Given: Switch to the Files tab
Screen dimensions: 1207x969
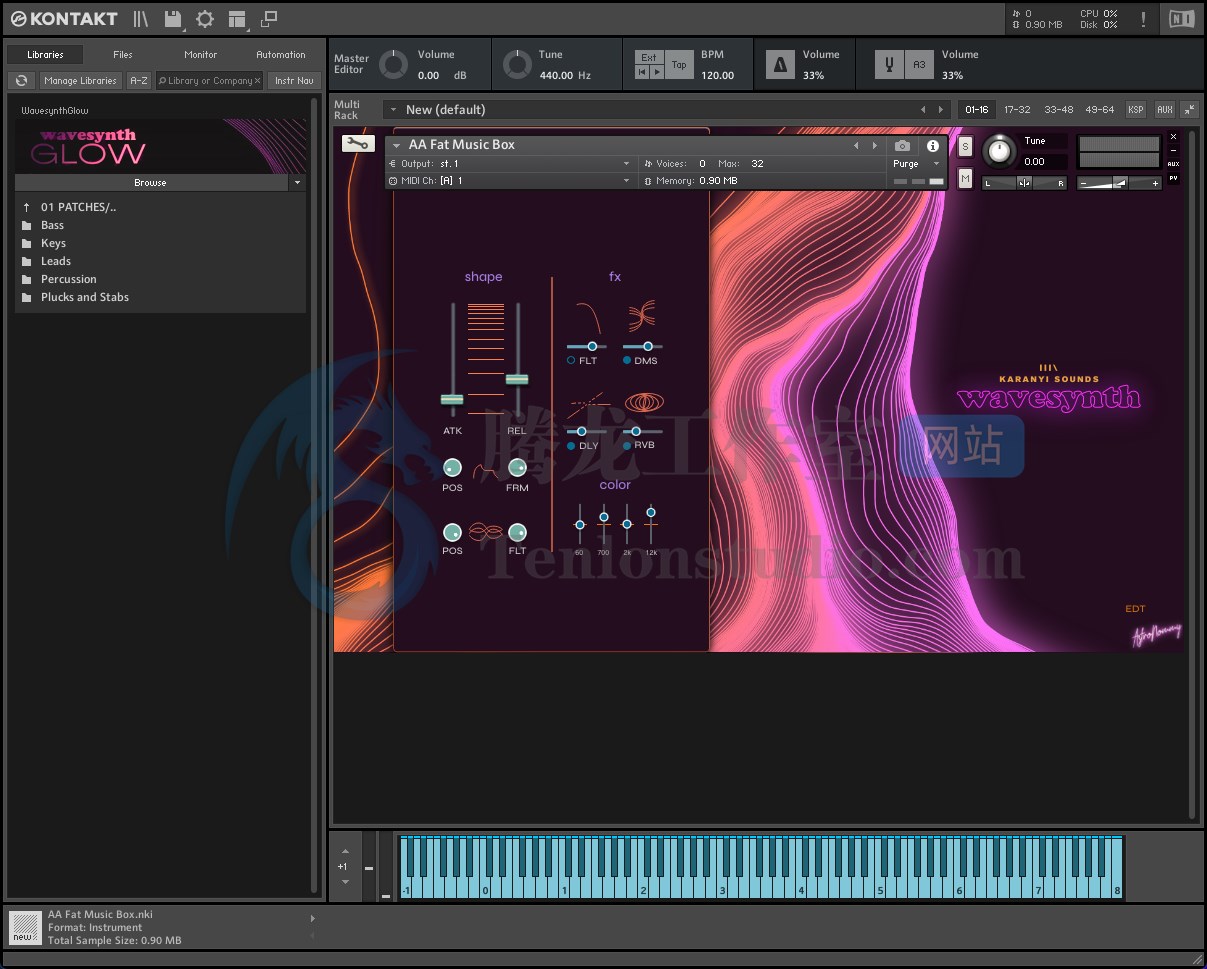Looking at the screenshot, I should tap(123, 55).
